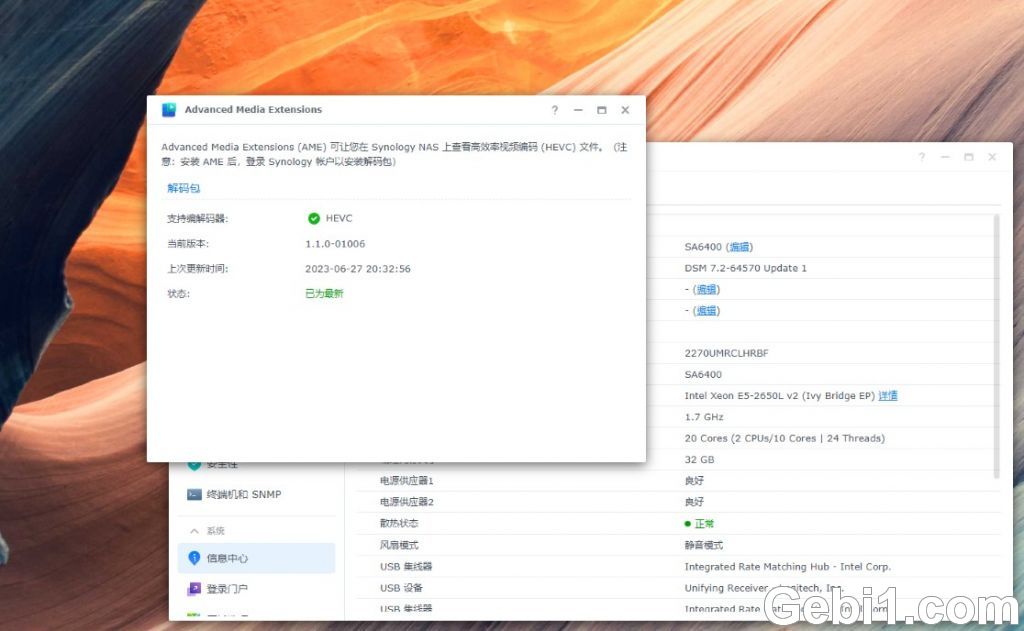The width and height of the screenshot is (1024, 631).
Task: Click the Advanced Media Extensions app icon
Action: click(169, 110)
